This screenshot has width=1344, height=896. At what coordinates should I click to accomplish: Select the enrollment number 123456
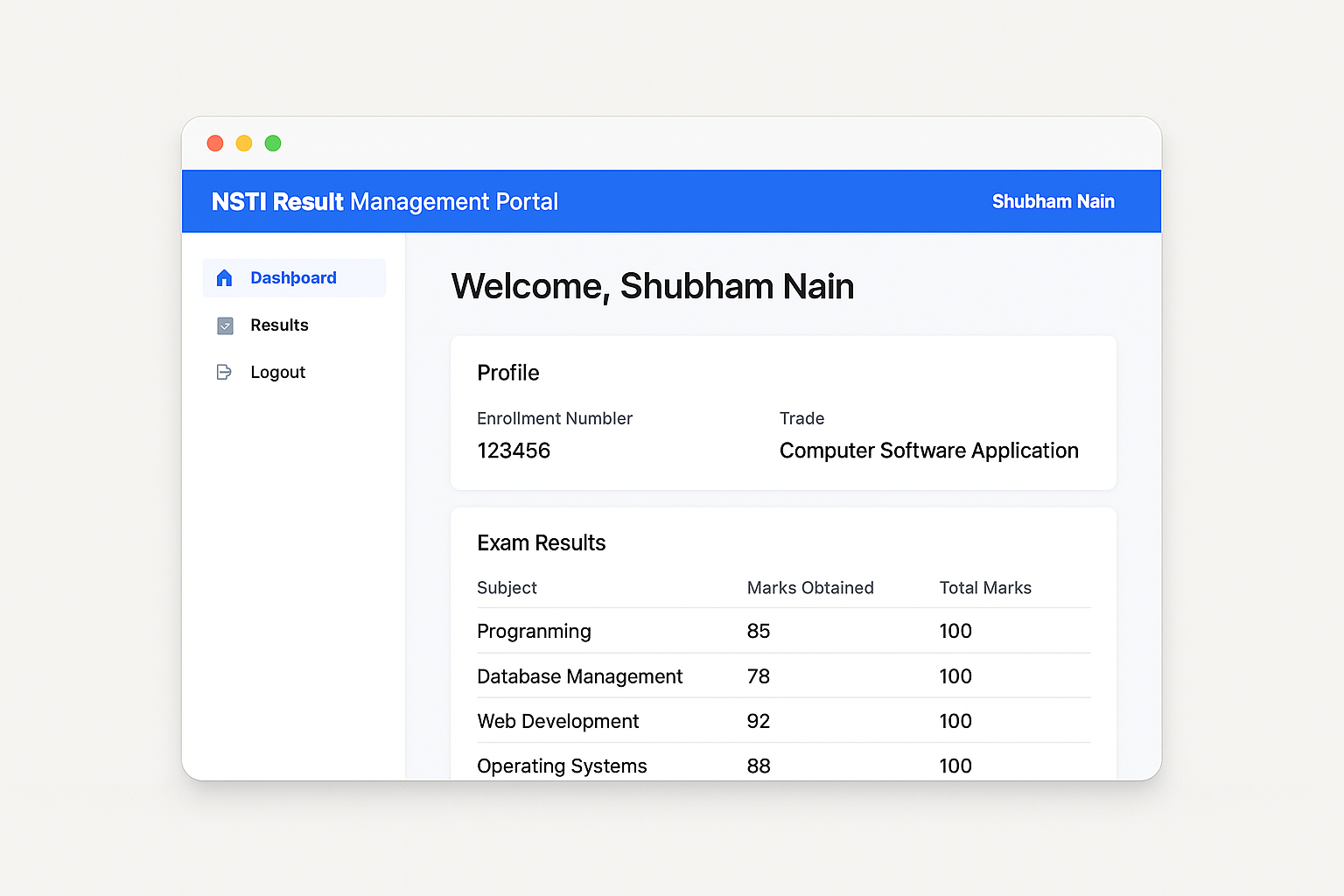tap(514, 451)
